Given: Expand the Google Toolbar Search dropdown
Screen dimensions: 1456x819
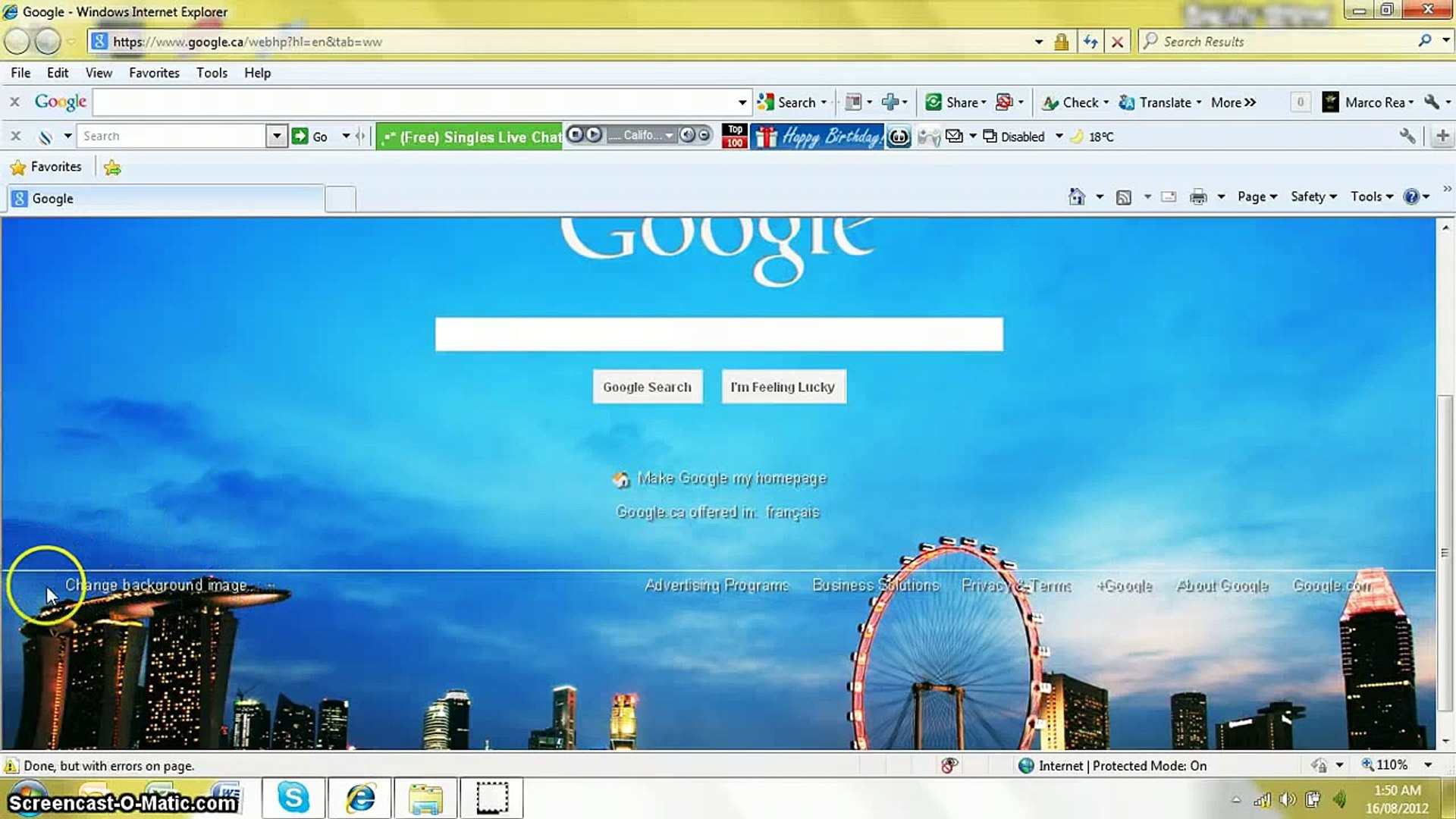Looking at the screenshot, I should point(824,102).
